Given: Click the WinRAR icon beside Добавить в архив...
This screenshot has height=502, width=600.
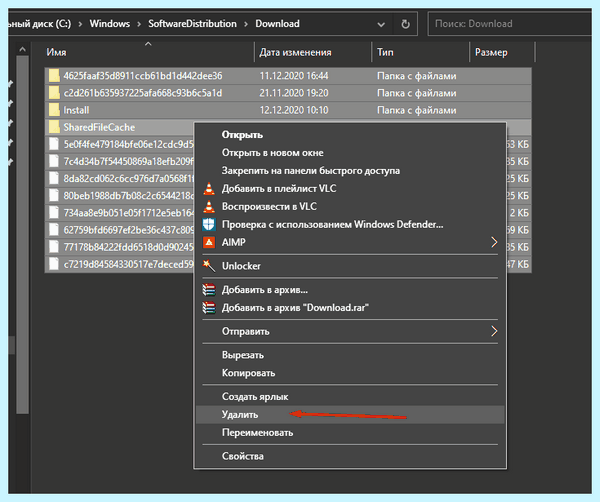Looking at the screenshot, I should (x=209, y=290).
